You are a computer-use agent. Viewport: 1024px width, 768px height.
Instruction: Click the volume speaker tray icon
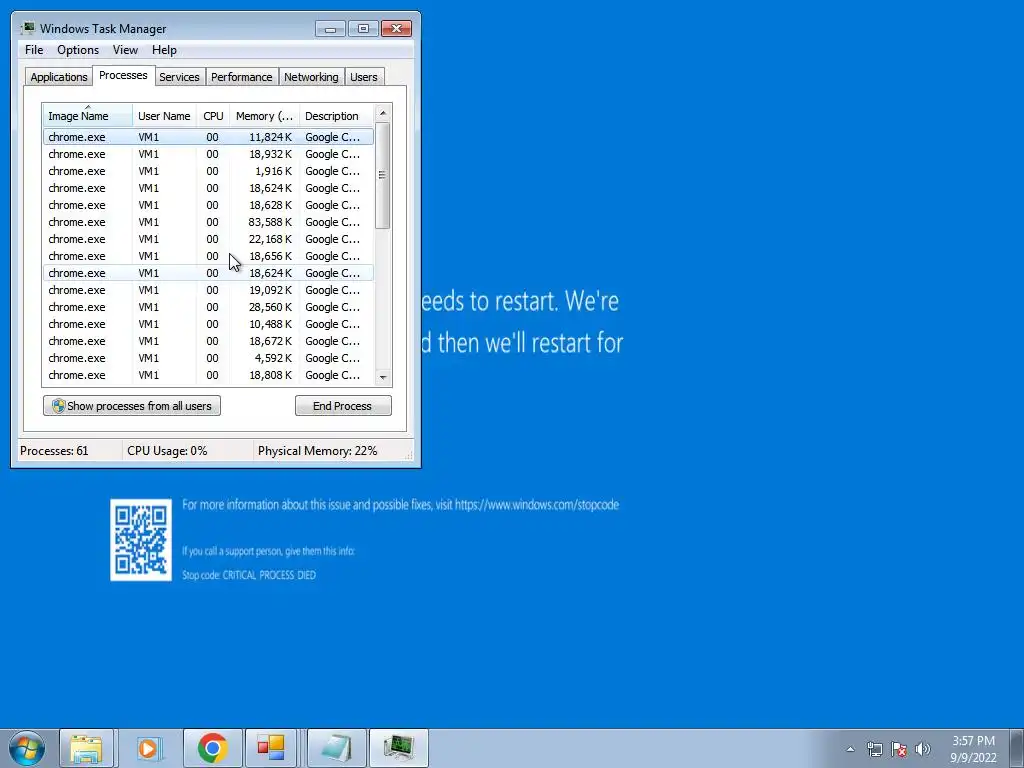923,749
